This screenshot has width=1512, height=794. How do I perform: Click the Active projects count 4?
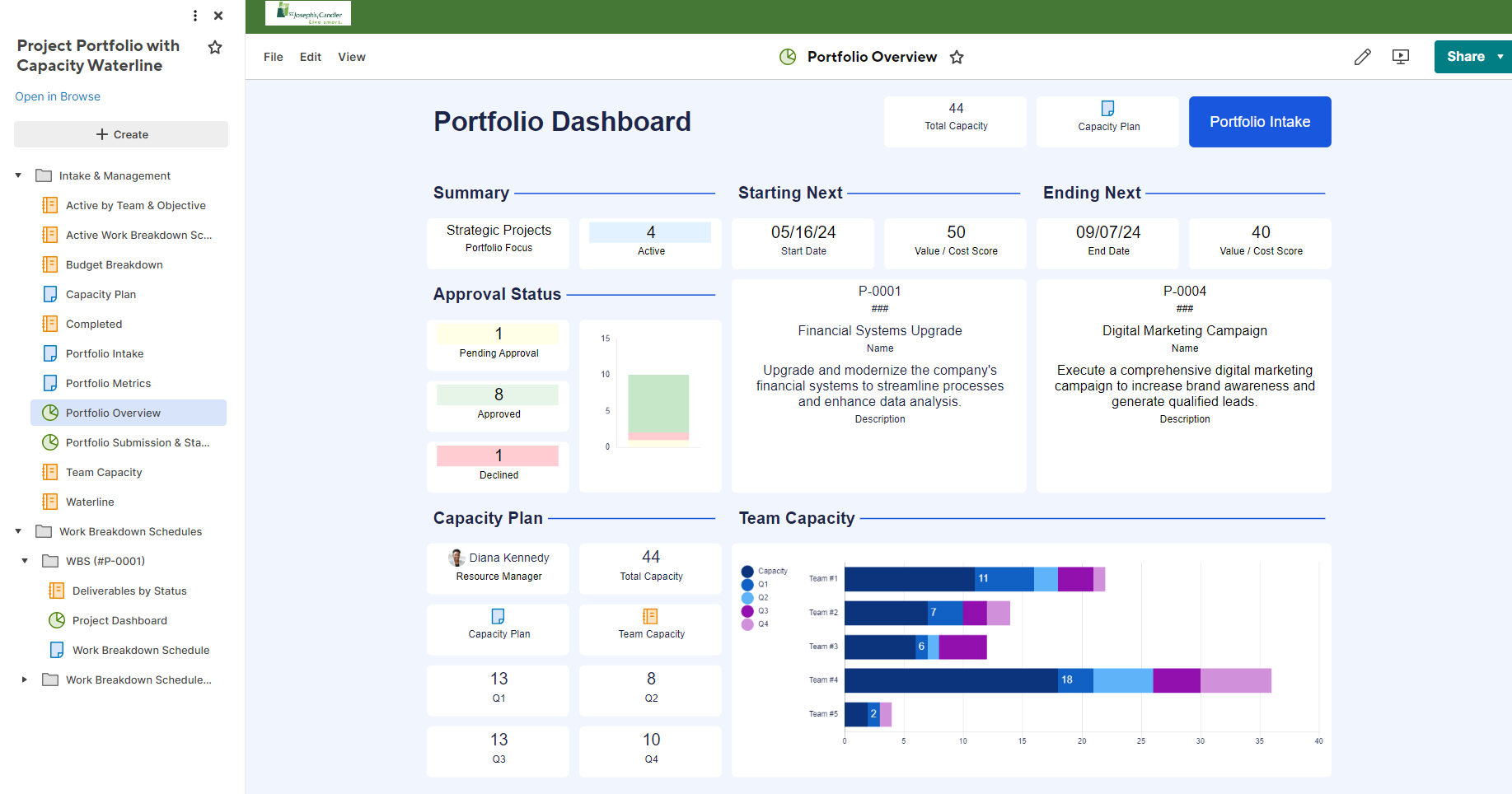click(650, 232)
